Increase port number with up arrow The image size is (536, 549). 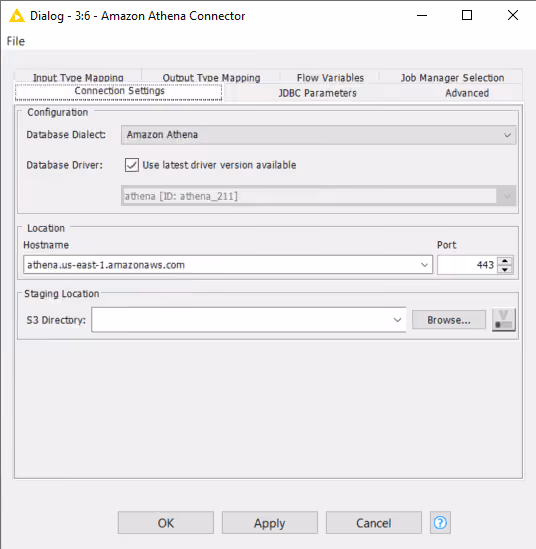(505, 261)
